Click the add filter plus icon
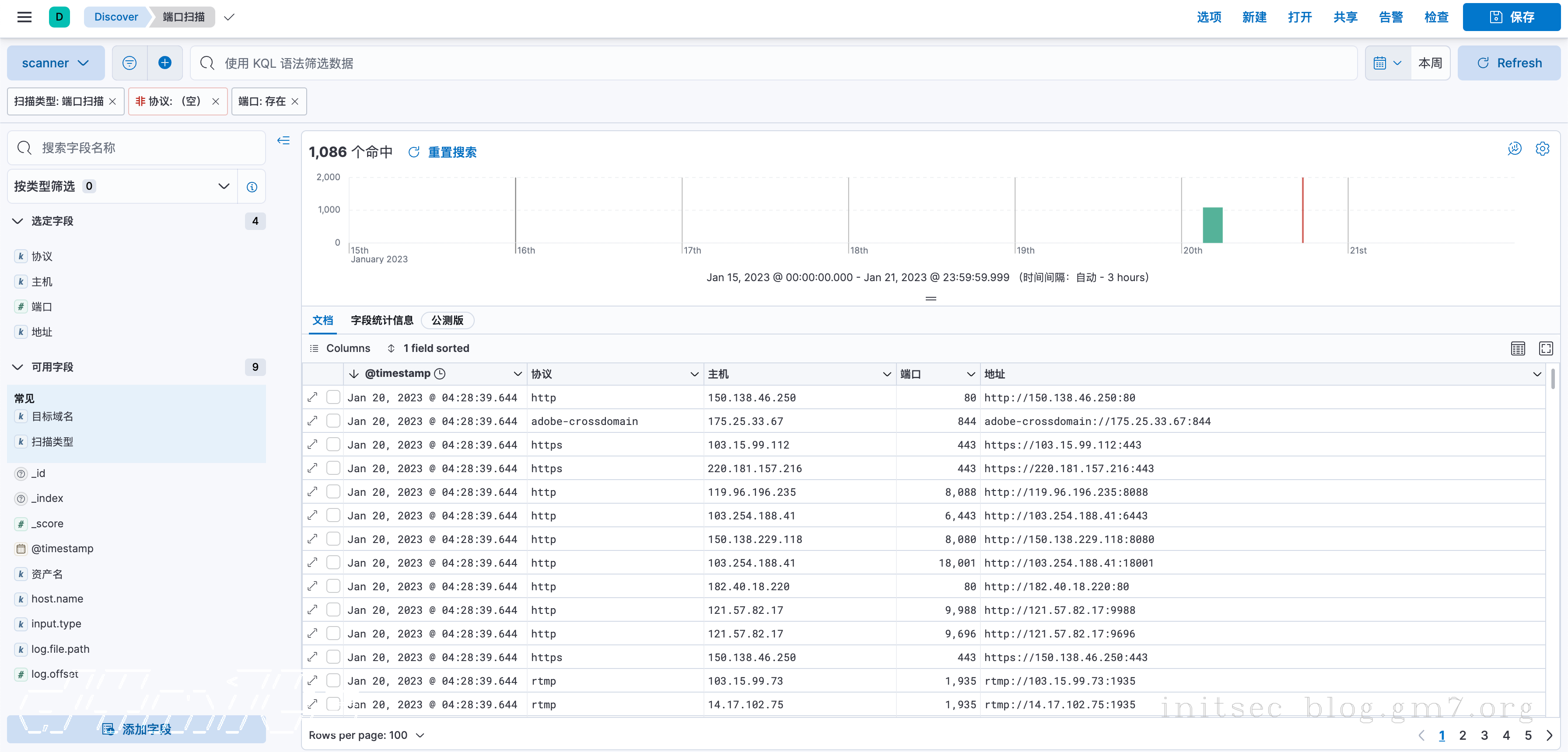Viewport: 1568px width, 752px height. [x=165, y=63]
